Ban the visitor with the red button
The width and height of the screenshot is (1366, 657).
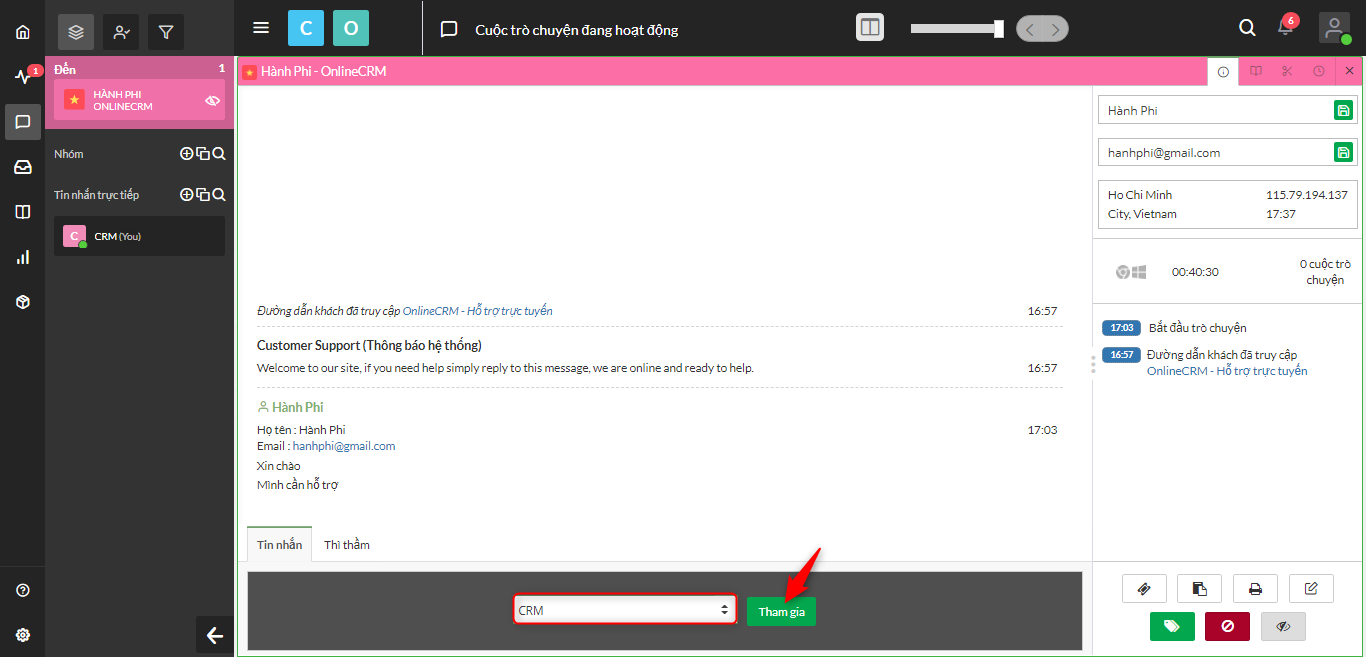(1227, 626)
